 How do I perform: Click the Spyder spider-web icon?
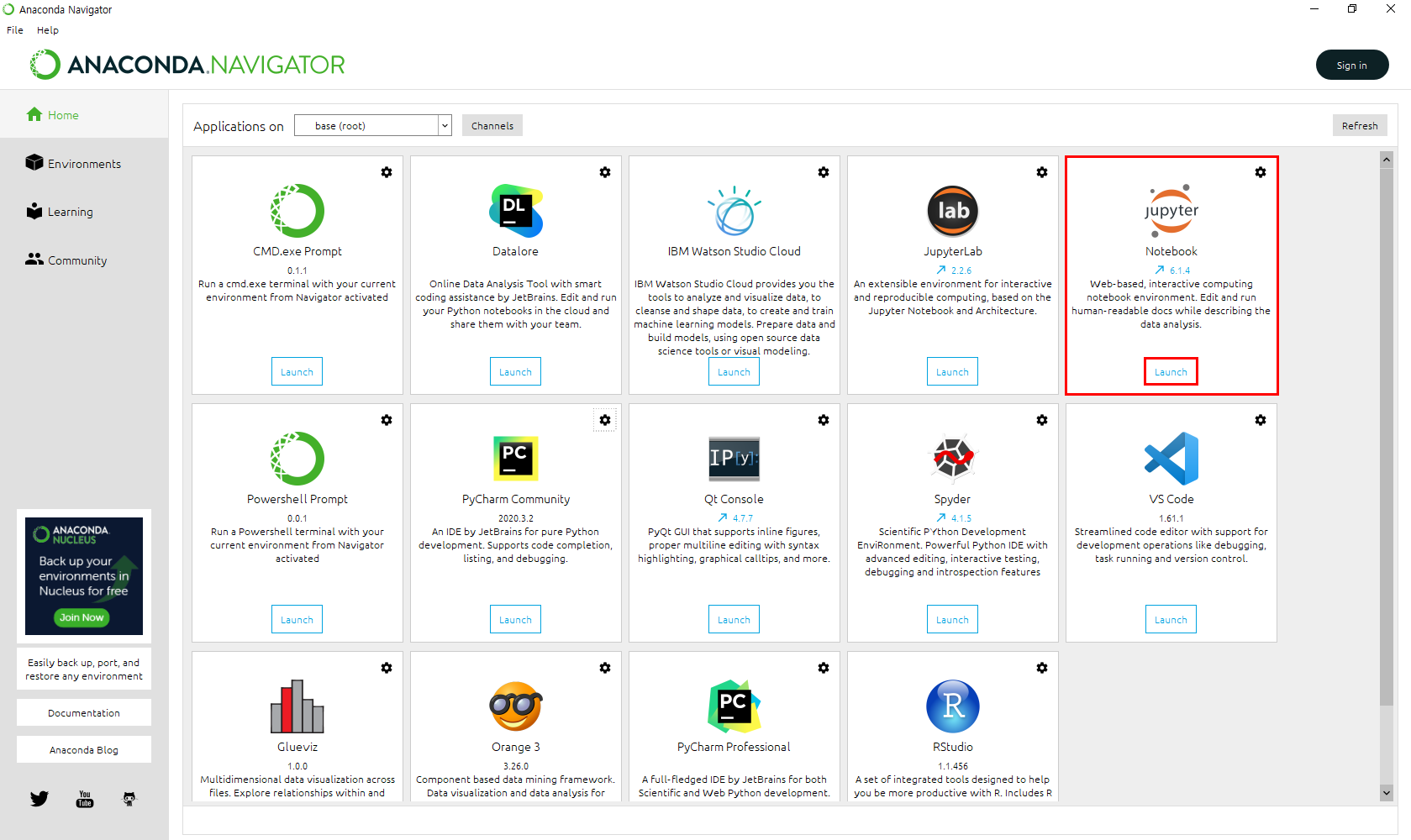coord(953,459)
